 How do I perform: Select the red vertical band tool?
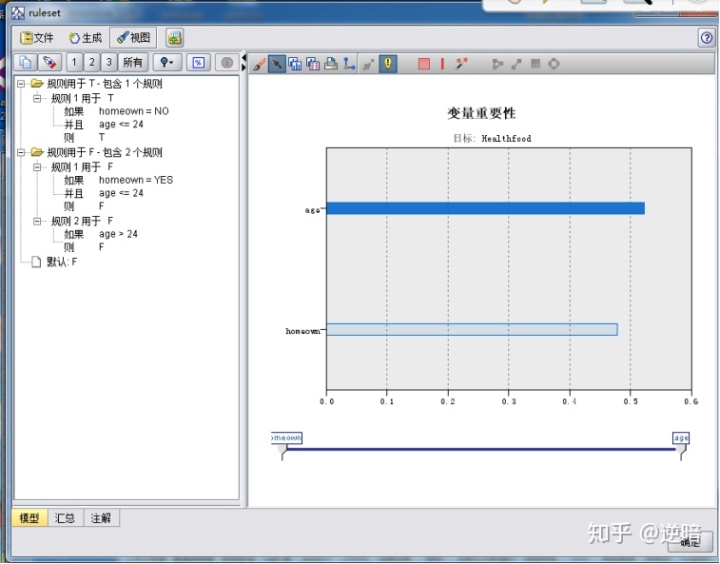[x=442, y=64]
